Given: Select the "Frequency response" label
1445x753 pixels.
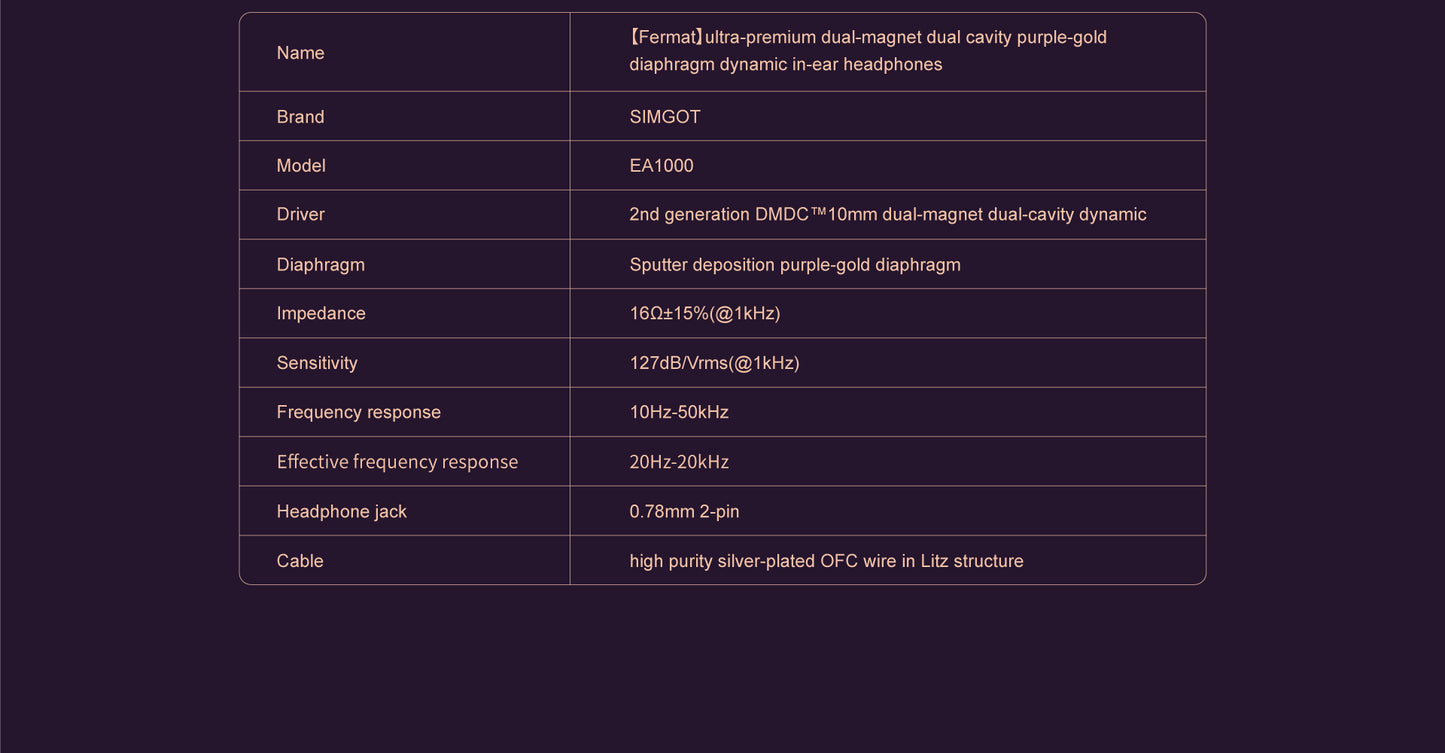Looking at the screenshot, I should coord(358,412).
